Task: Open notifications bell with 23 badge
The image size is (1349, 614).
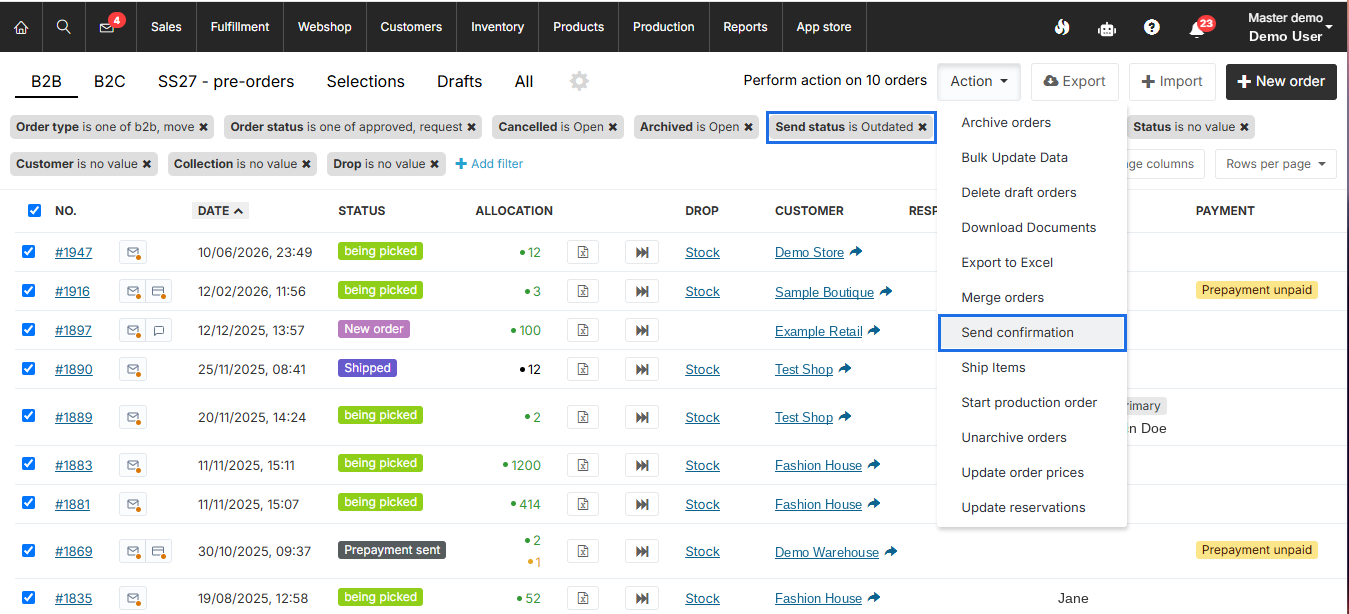Action: (1198, 28)
